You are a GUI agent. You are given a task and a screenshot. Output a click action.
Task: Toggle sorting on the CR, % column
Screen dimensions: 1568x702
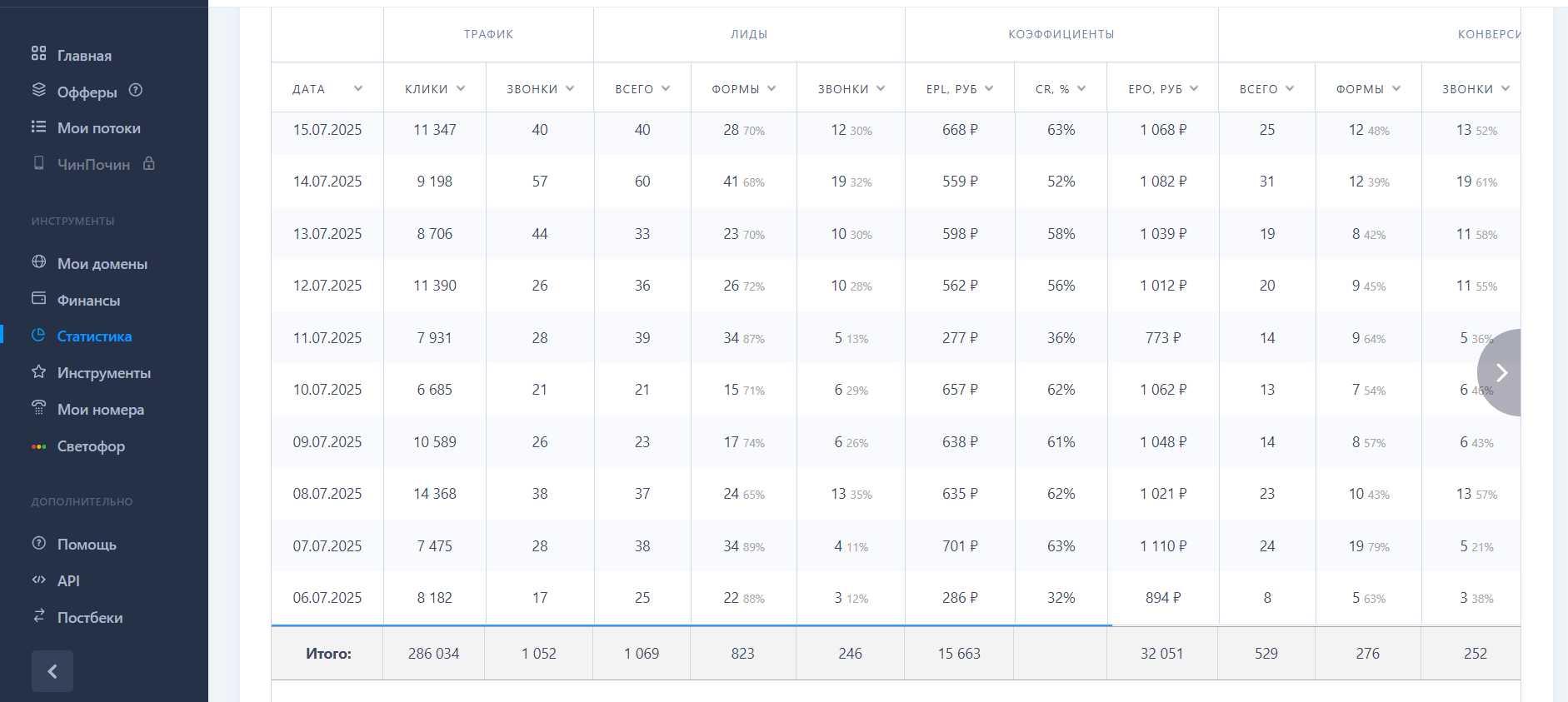[x=1081, y=88]
